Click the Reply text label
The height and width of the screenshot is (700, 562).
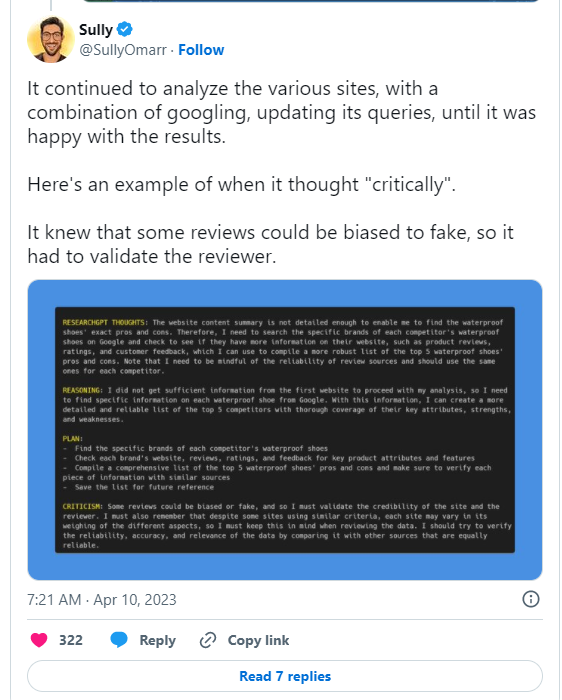158,640
